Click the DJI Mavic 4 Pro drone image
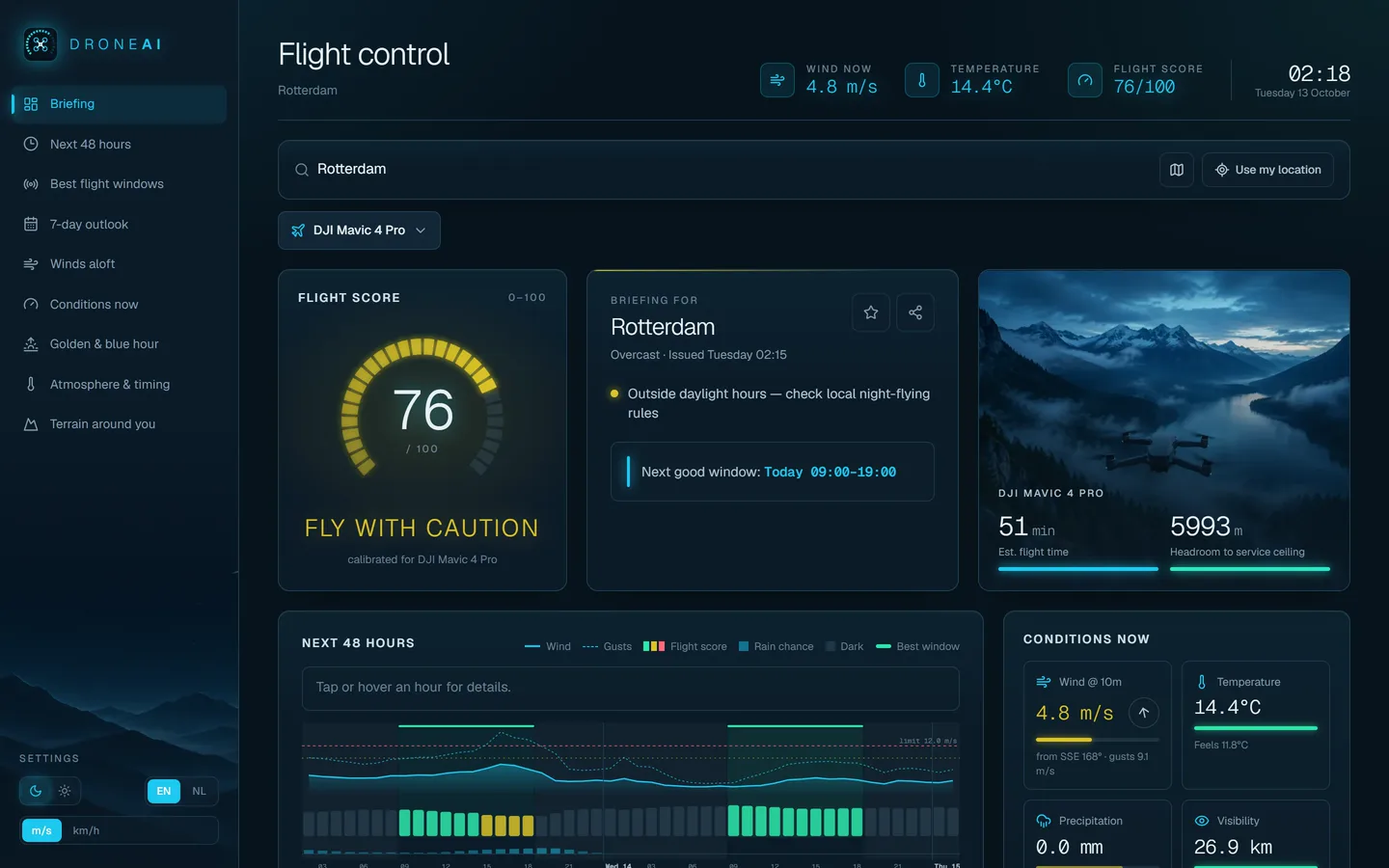1389x868 pixels. point(1163,430)
